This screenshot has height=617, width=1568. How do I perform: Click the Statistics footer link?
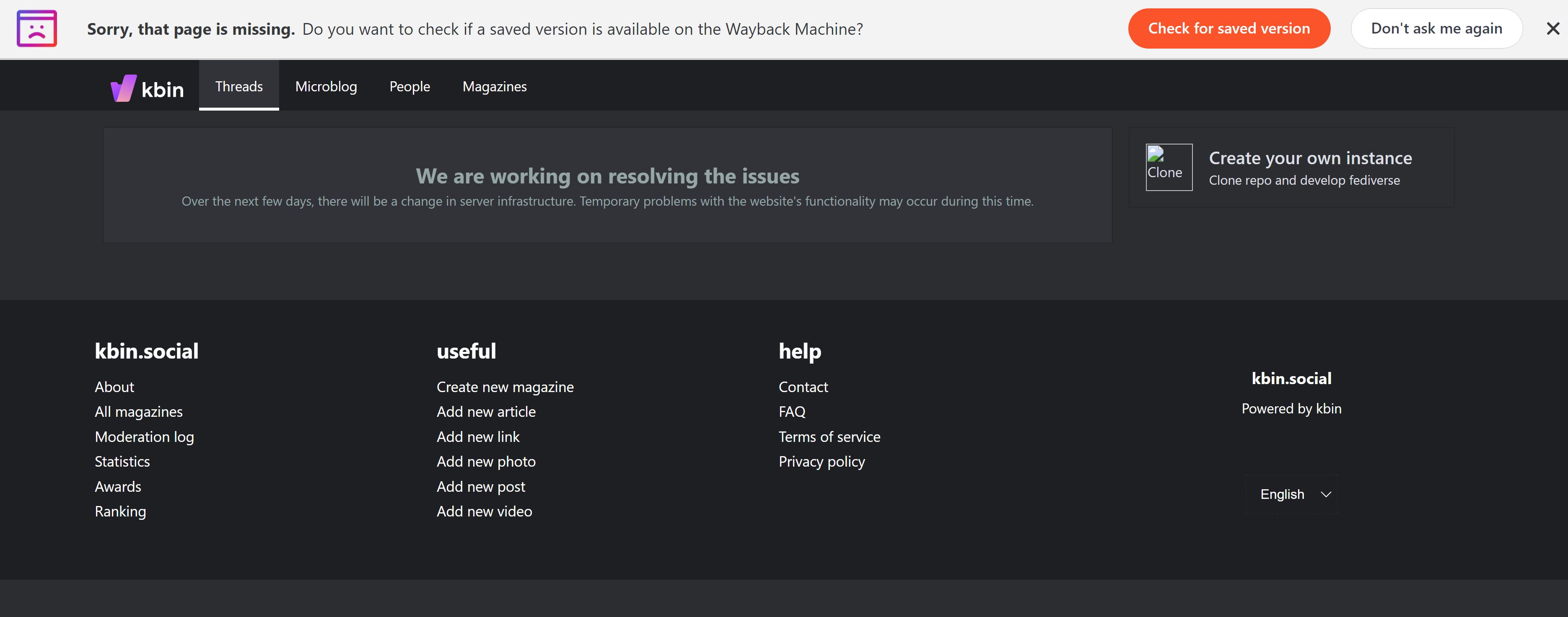122,462
